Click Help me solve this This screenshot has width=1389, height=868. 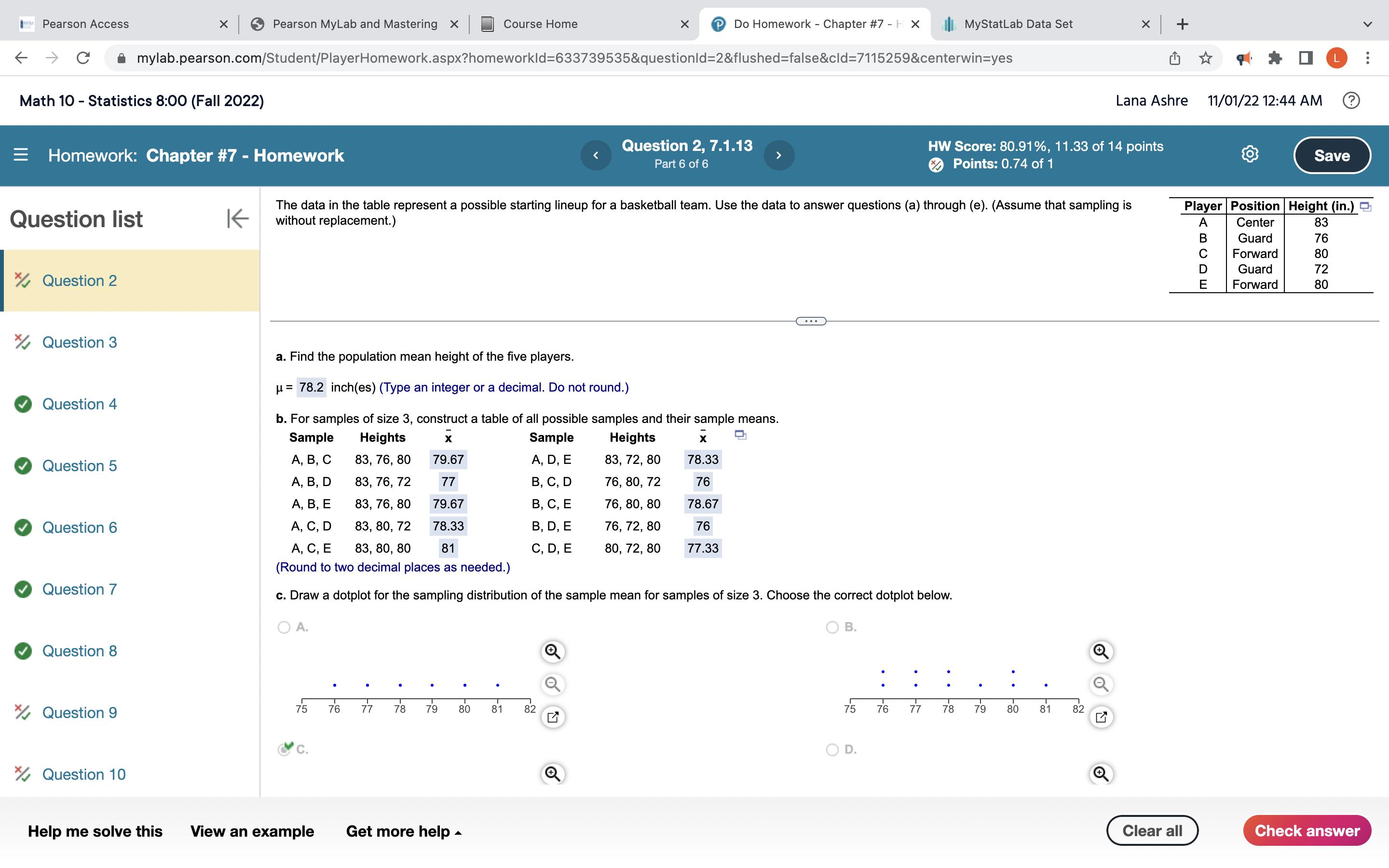(95, 831)
